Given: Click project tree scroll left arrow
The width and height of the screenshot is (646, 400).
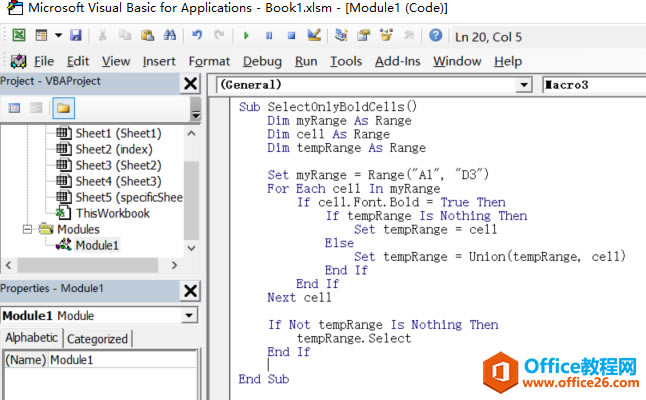Looking at the screenshot, I should click(8, 265).
